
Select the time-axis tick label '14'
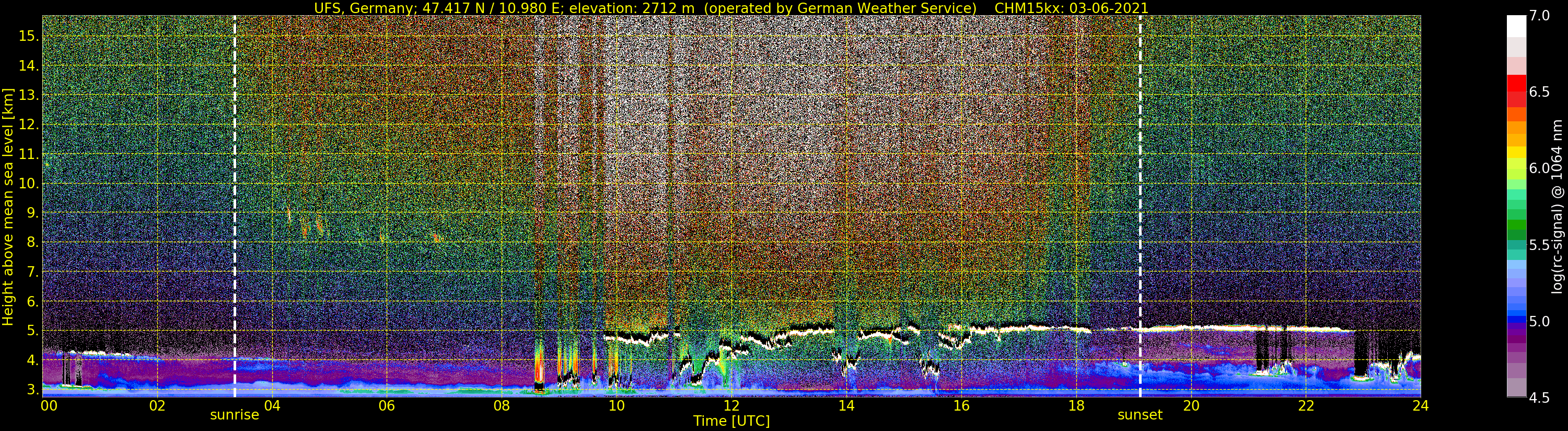pos(846,405)
